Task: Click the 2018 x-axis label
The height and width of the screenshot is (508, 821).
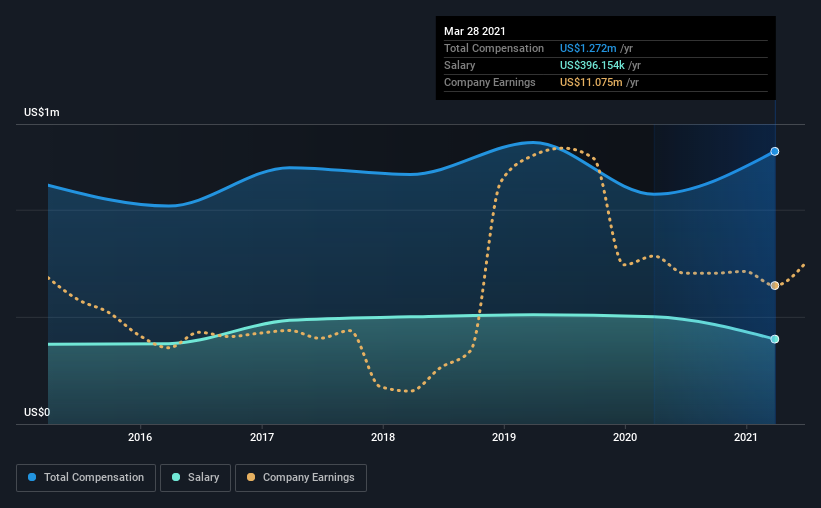Action: (x=383, y=437)
